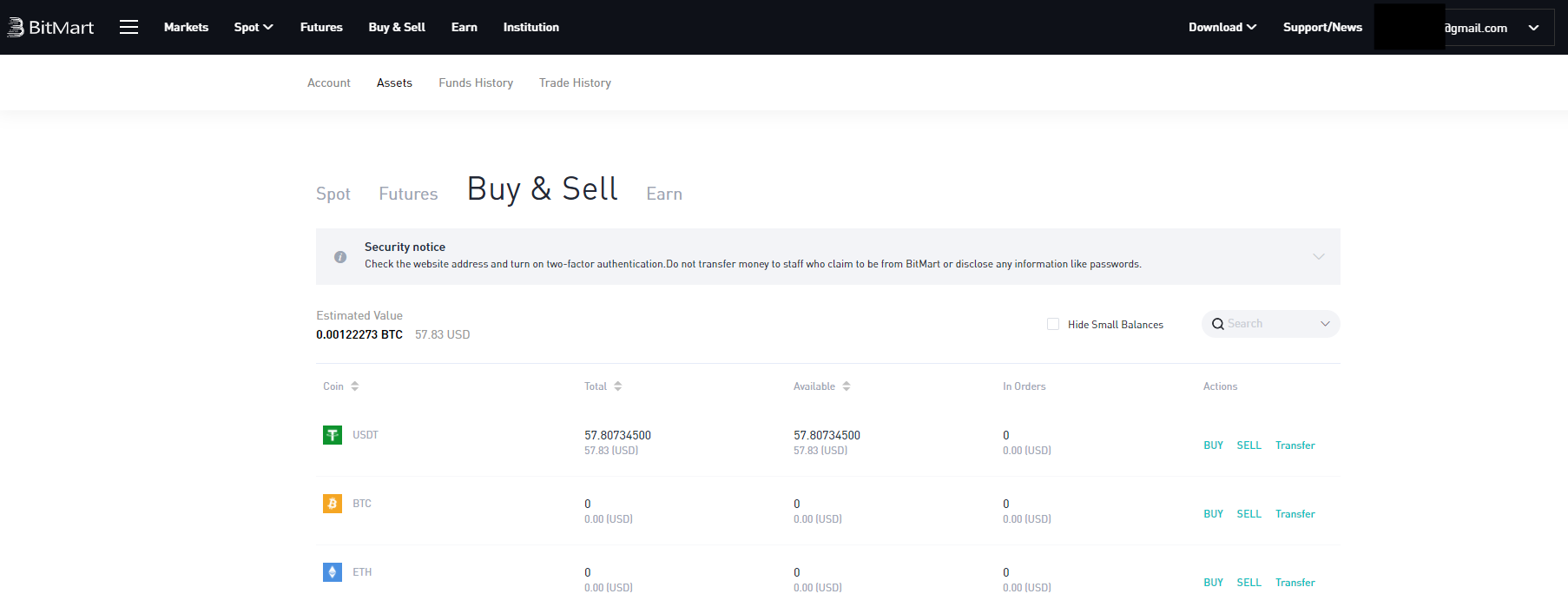Click the Actions column header

coord(1220,386)
